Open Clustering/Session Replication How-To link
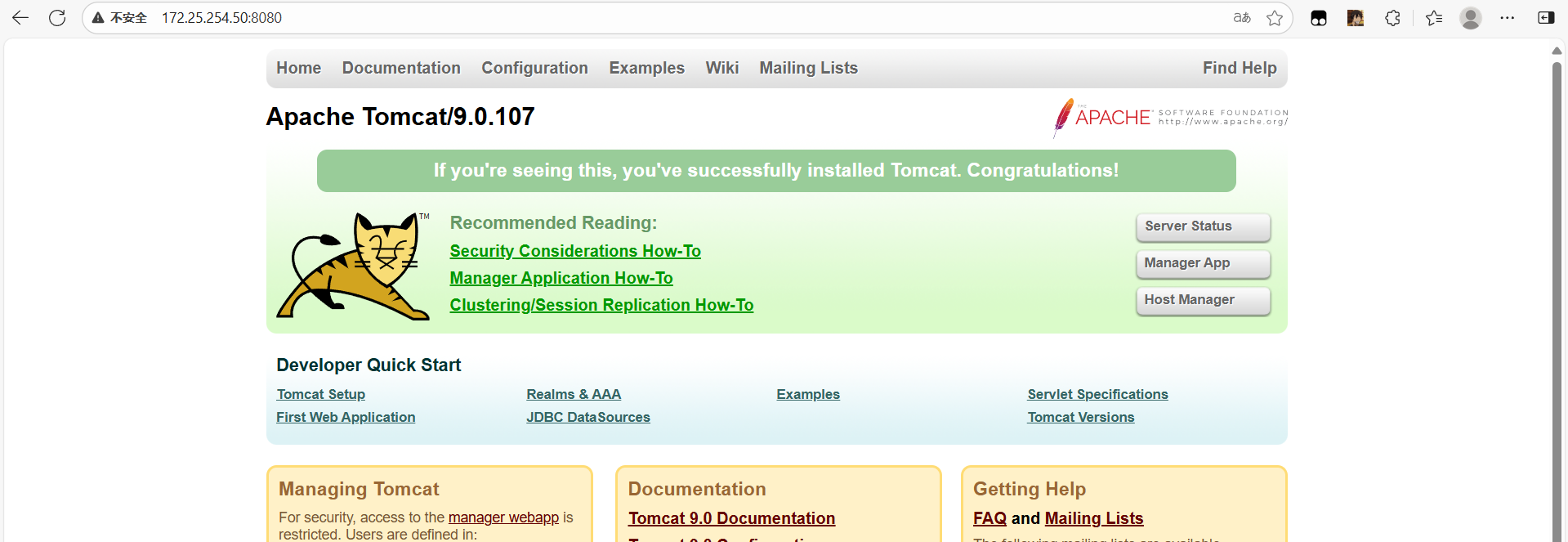Viewport: 1568px width, 542px height. tap(601, 305)
